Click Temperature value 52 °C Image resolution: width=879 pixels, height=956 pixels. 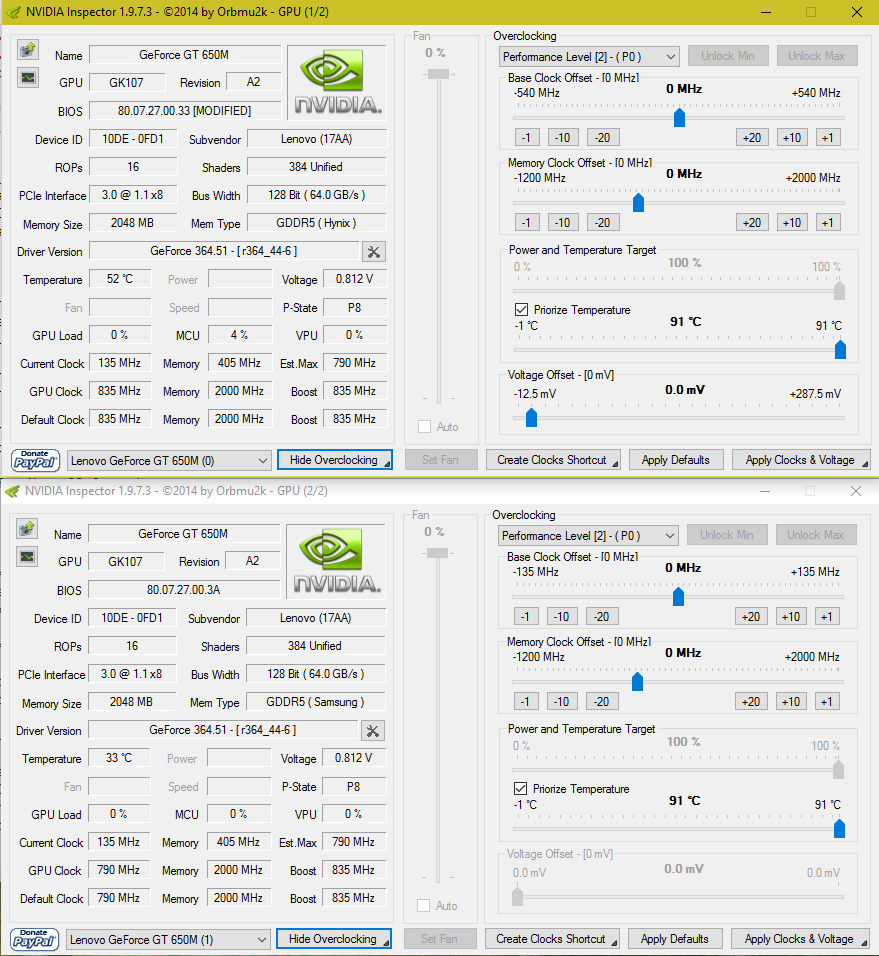point(120,279)
